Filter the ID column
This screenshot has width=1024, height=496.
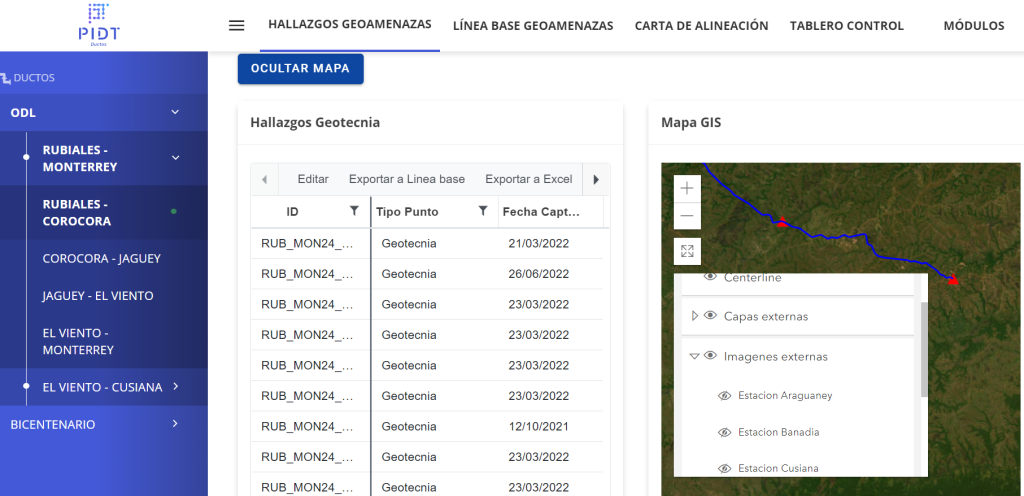(353, 211)
